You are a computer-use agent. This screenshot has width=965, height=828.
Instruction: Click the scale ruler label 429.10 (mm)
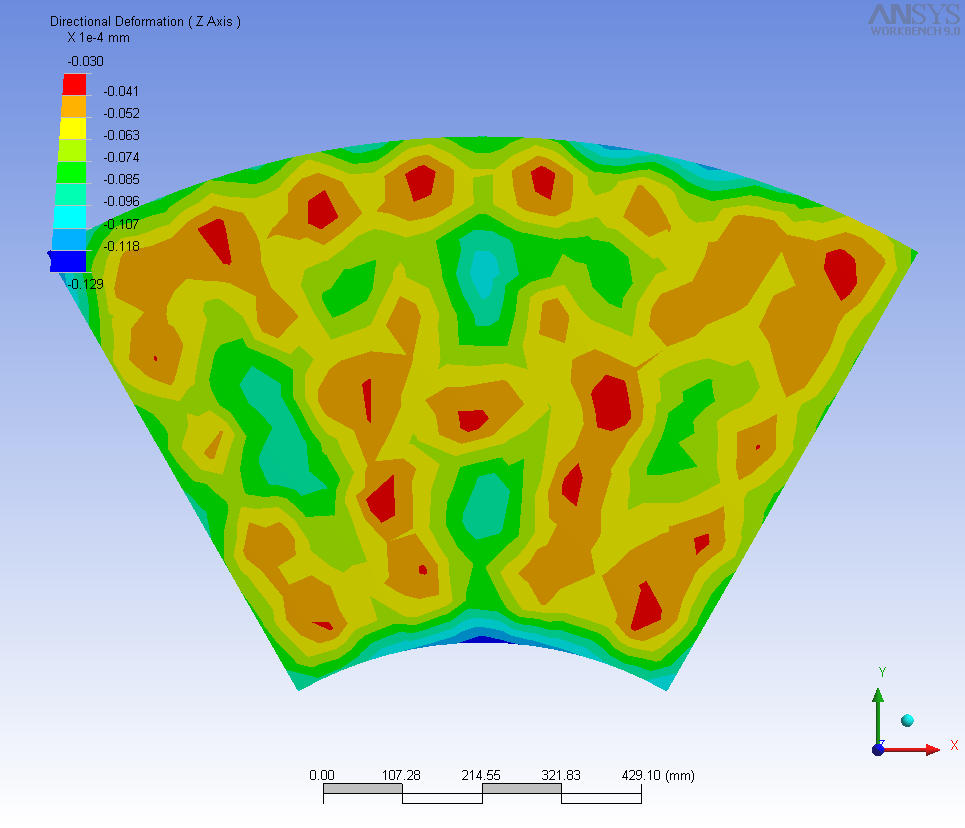pyautogui.click(x=658, y=775)
